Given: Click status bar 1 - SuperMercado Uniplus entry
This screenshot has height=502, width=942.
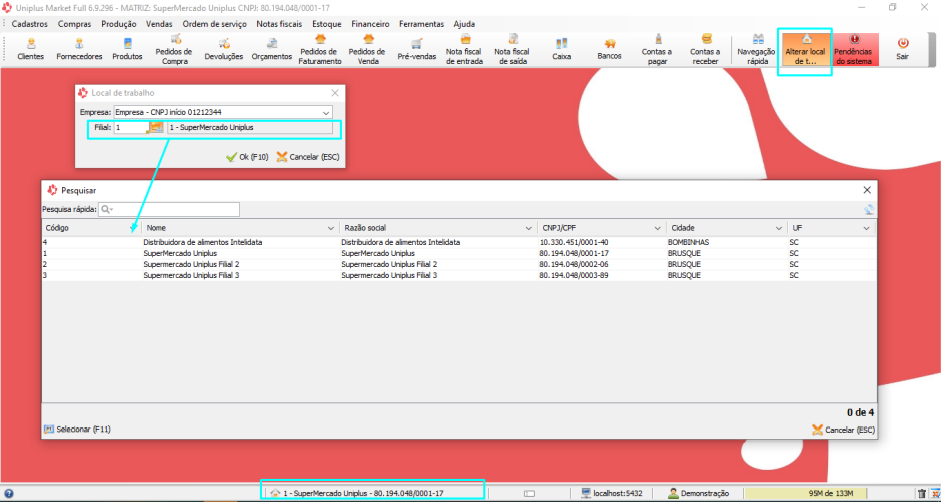Looking at the screenshot, I should (357, 493).
